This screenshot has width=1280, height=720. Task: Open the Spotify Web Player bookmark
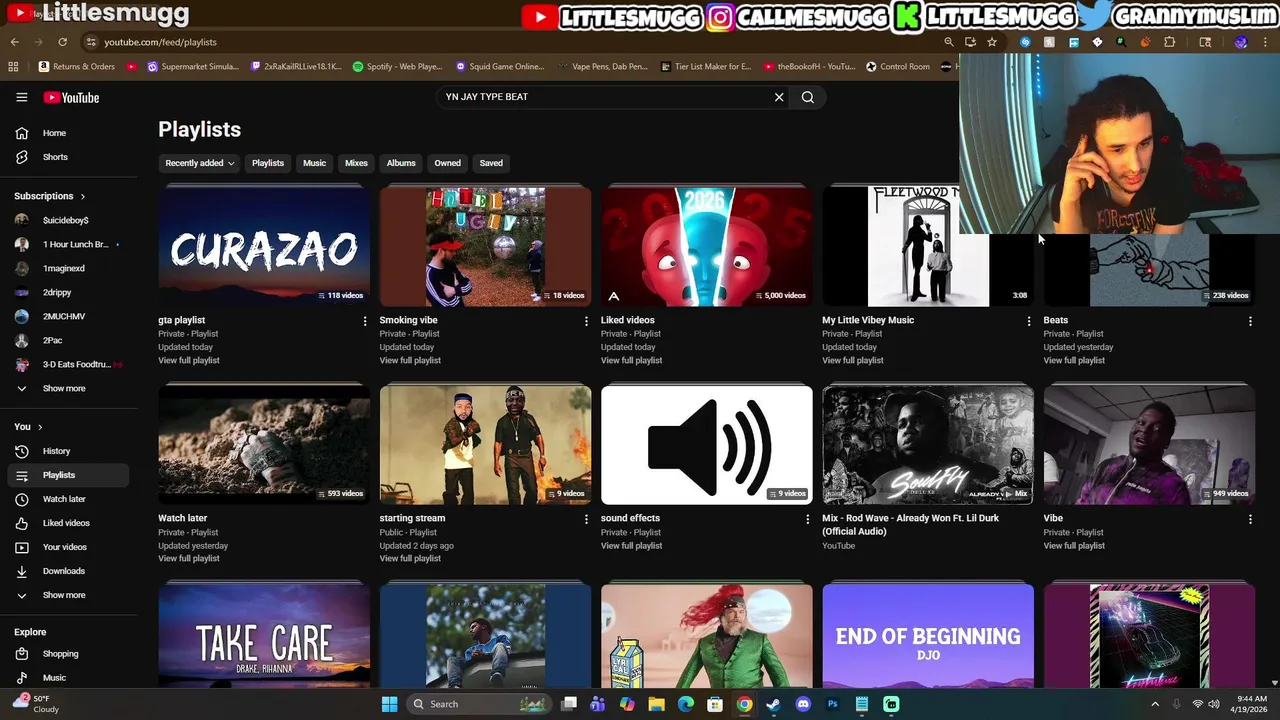pyautogui.click(x=398, y=67)
